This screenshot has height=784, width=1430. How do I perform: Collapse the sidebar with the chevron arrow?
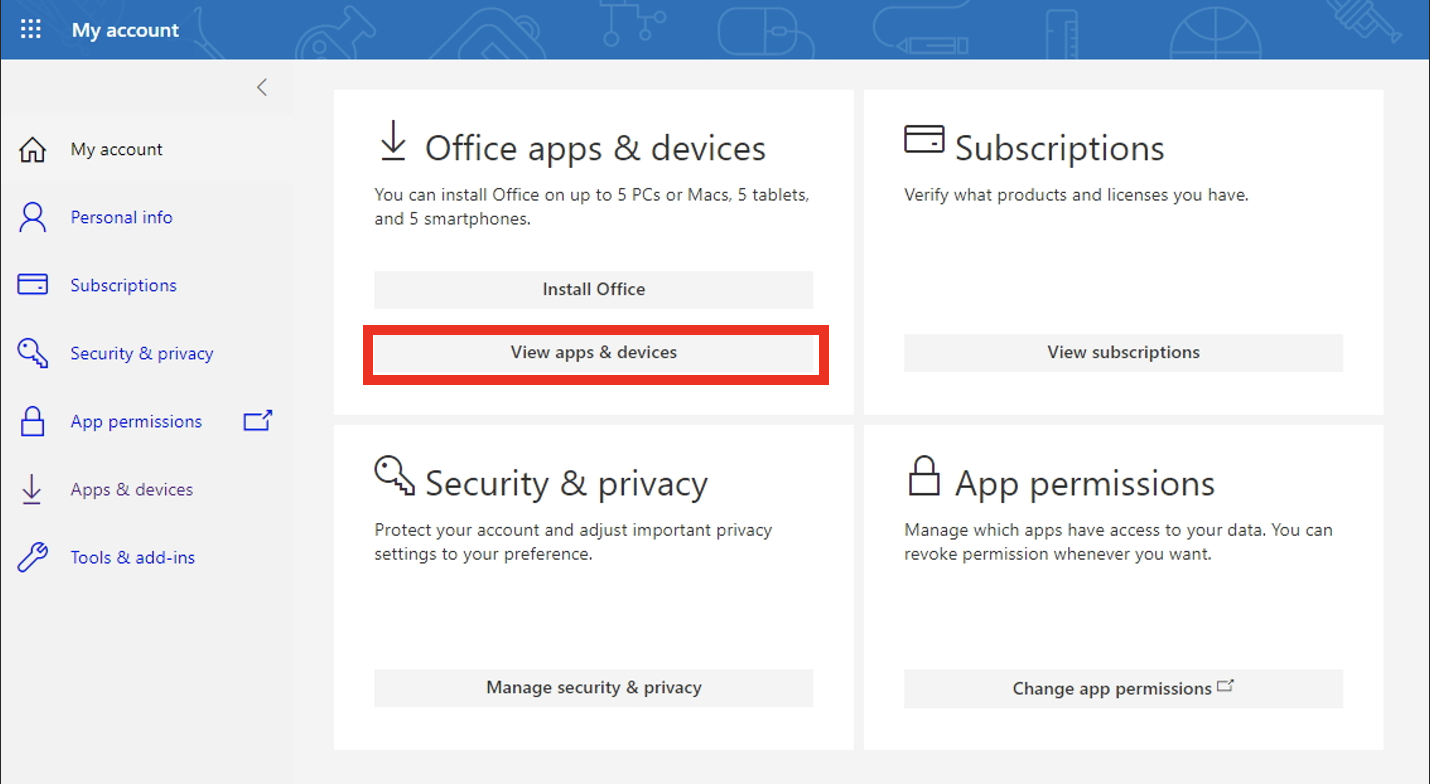[262, 87]
